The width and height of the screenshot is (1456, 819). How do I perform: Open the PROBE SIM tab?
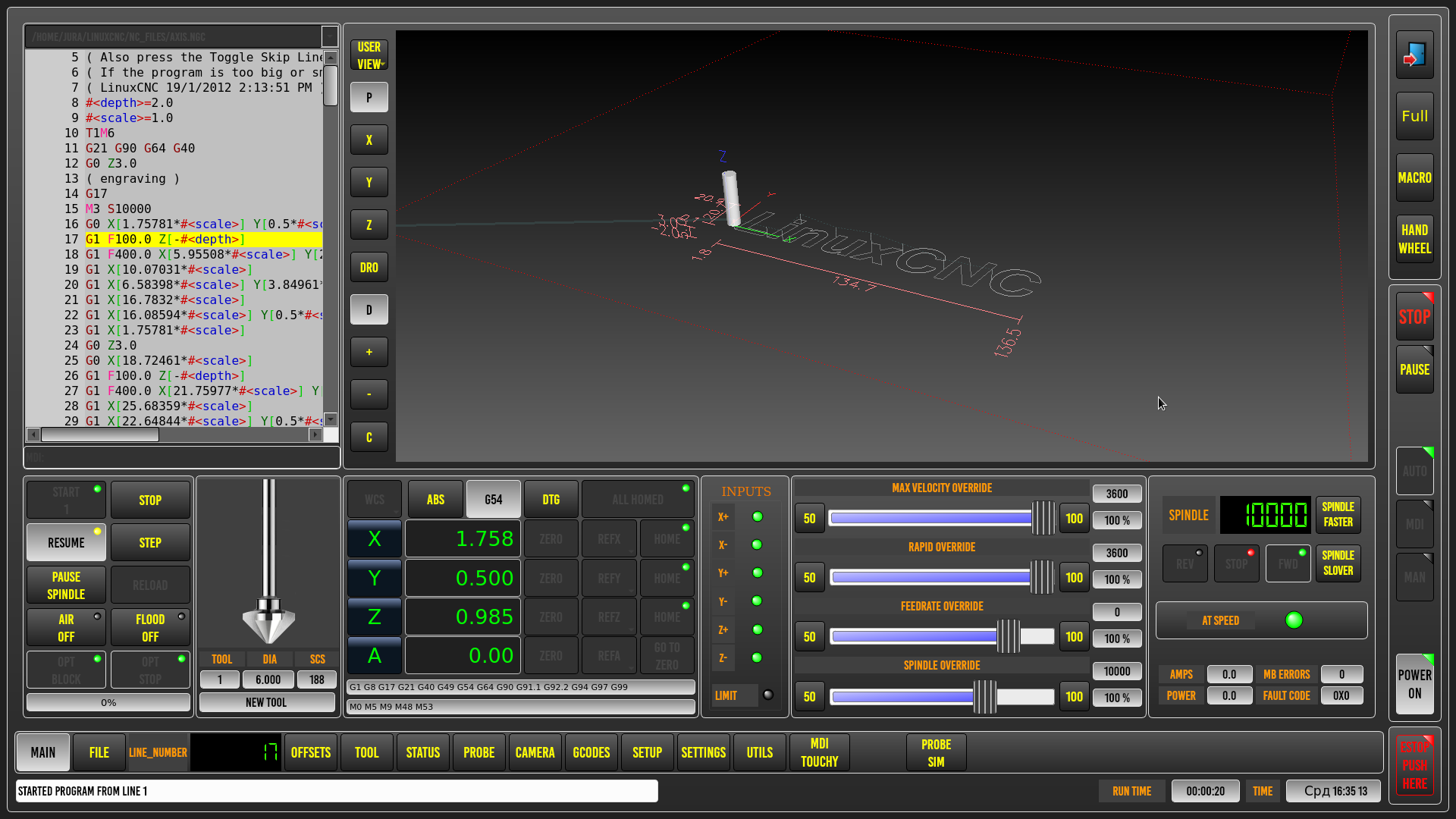pyautogui.click(x=937, y=753)
